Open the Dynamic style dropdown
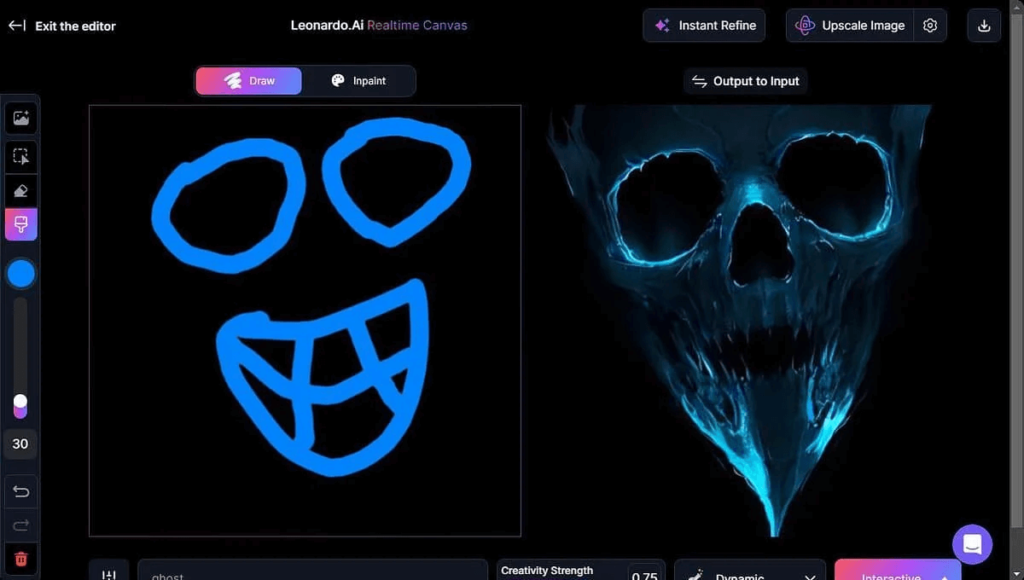 pyautogui.click(x=750, y=574)
